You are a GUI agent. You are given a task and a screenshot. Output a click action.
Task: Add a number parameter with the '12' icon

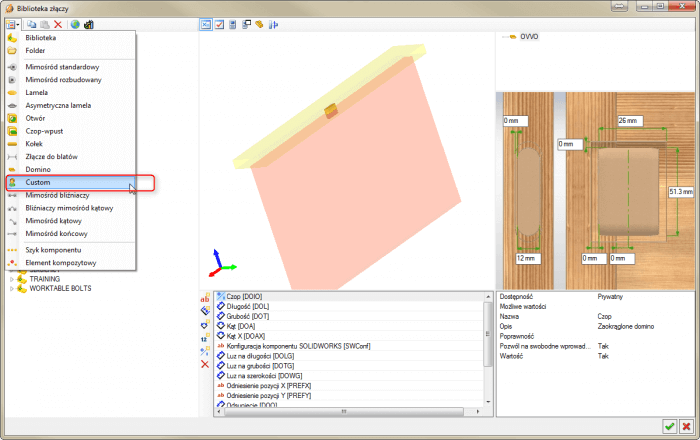point(205,337)
